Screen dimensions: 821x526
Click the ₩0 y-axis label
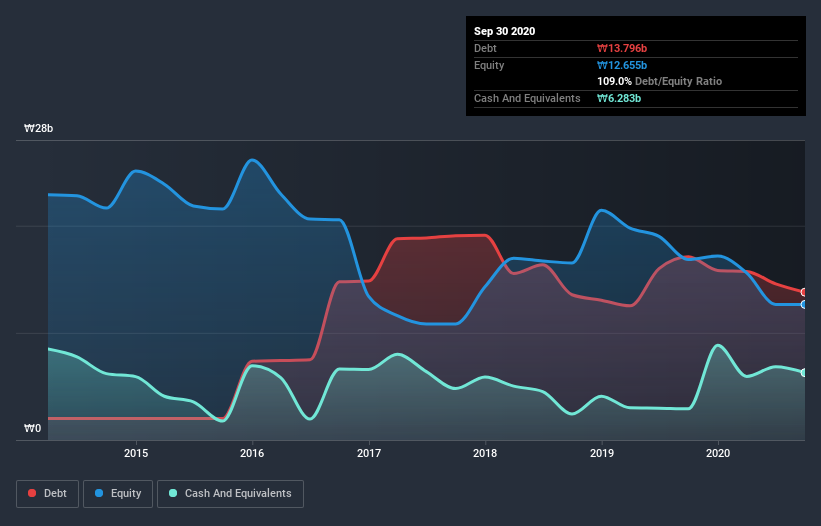[32, 428]
